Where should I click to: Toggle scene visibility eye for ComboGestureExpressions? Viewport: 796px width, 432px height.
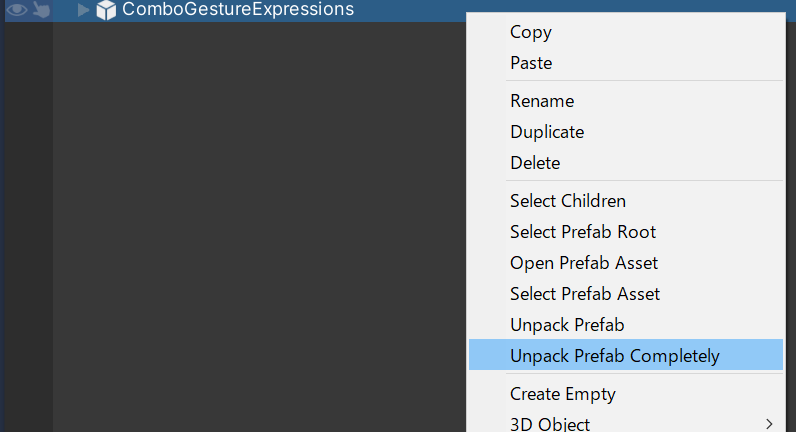(x=17, y=10)
